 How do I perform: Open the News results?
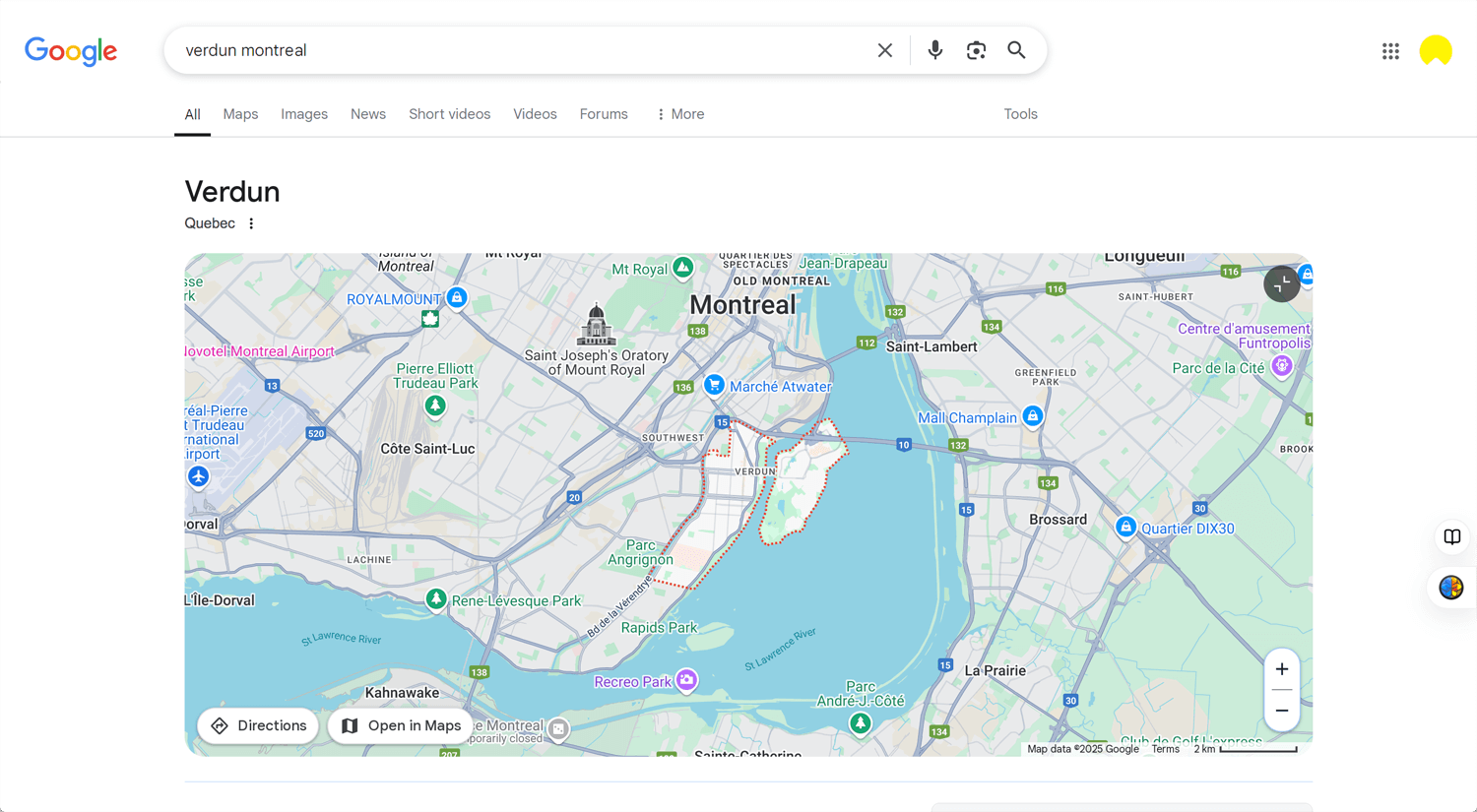click(367, 114)
